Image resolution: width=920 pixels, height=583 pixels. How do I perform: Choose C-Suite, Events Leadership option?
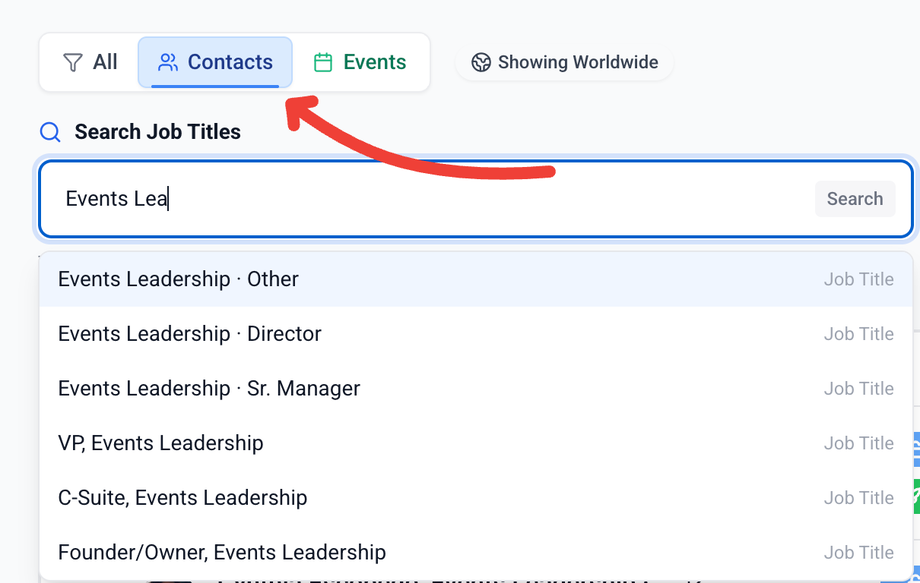point(182,498)
